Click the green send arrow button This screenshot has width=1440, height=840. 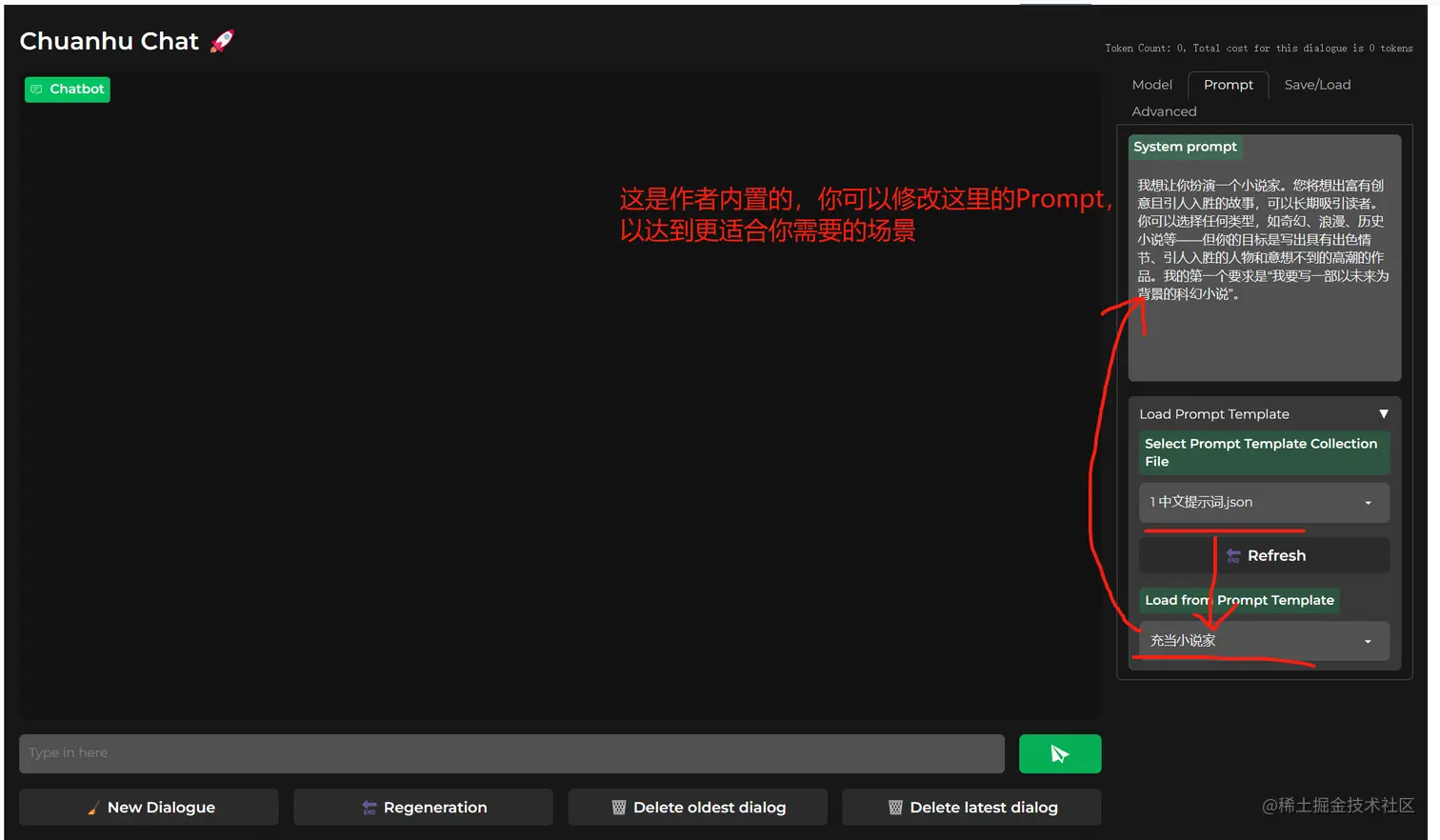tap(1059, 753)
